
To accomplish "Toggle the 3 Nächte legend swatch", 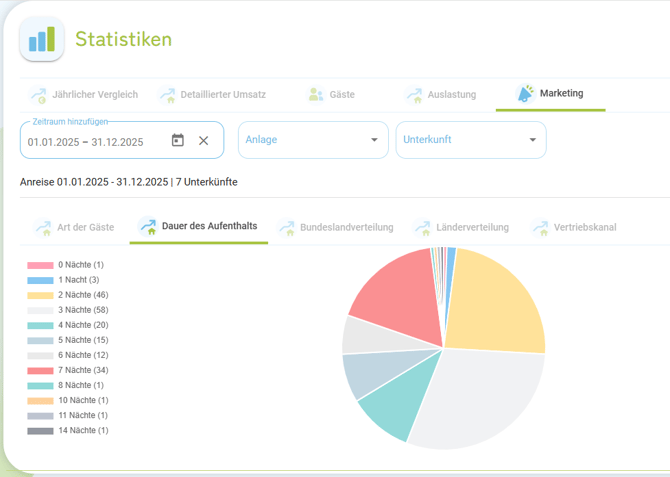I will coord(40,310).
